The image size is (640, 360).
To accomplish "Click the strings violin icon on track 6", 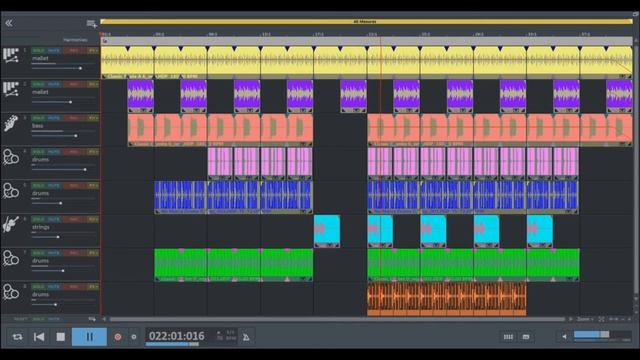I will pos(11,224).
